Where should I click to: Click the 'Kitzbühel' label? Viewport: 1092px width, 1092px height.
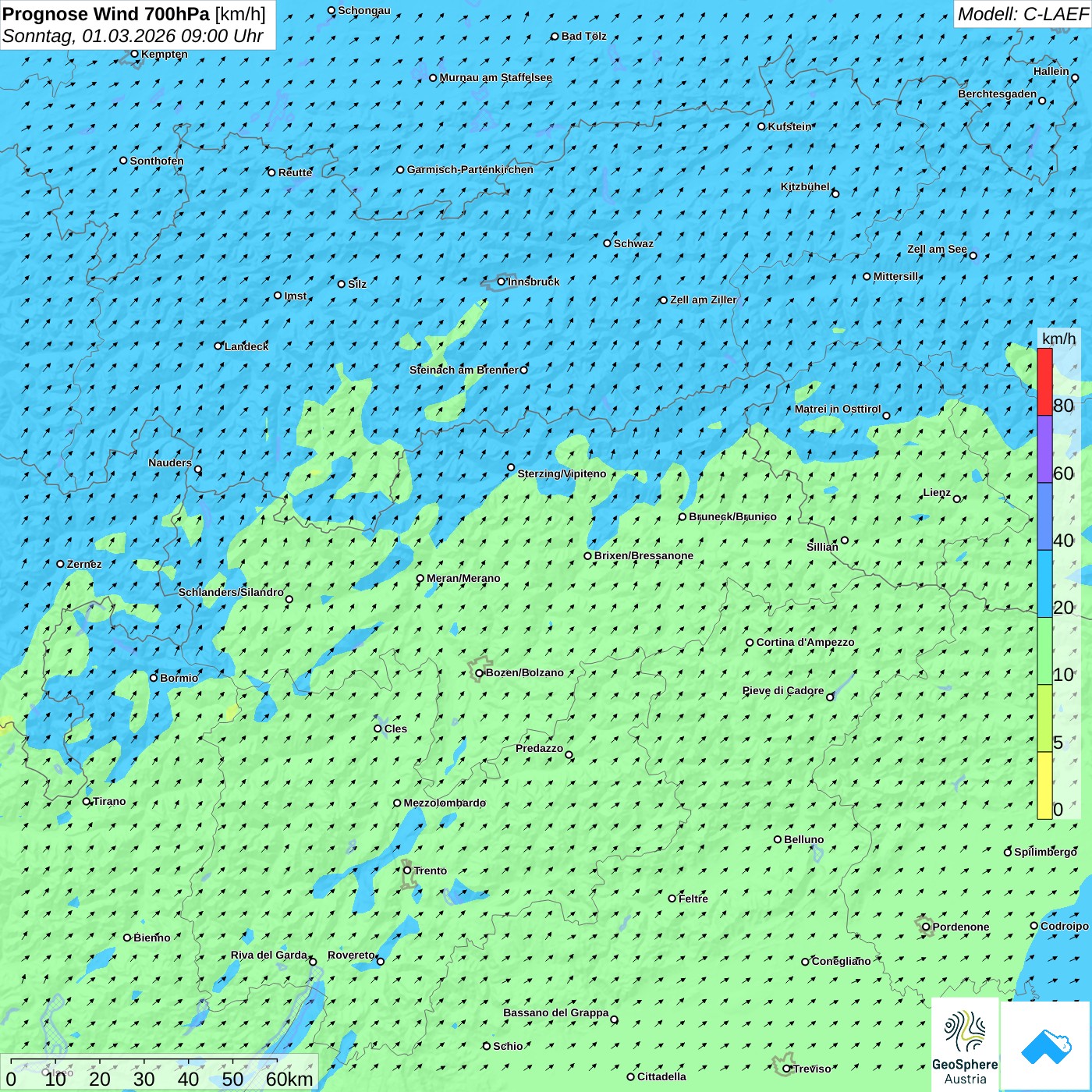point(805,186)
